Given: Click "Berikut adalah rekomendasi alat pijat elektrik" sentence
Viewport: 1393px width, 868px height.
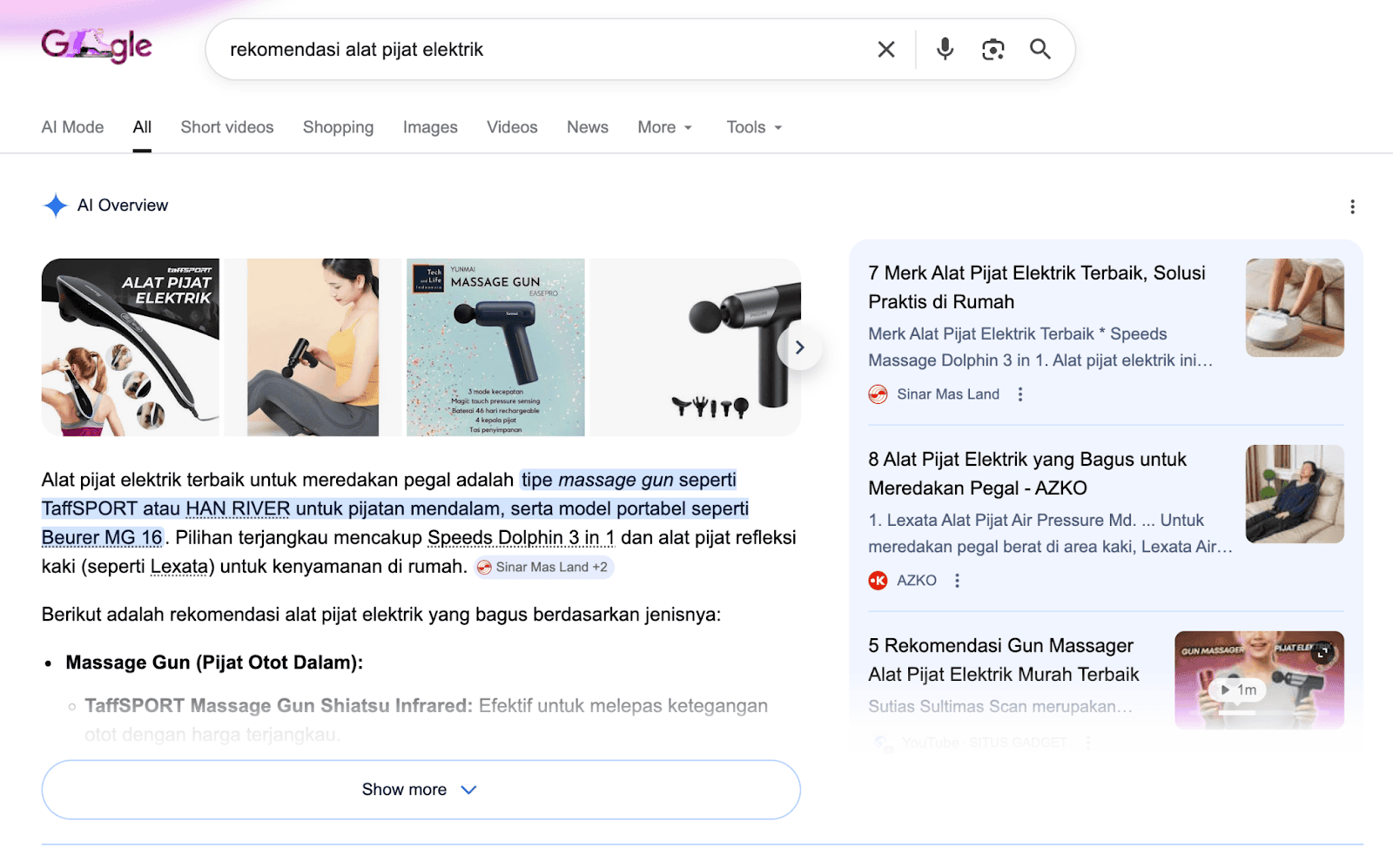Looking at the screenshot, I should click(381, 615).
